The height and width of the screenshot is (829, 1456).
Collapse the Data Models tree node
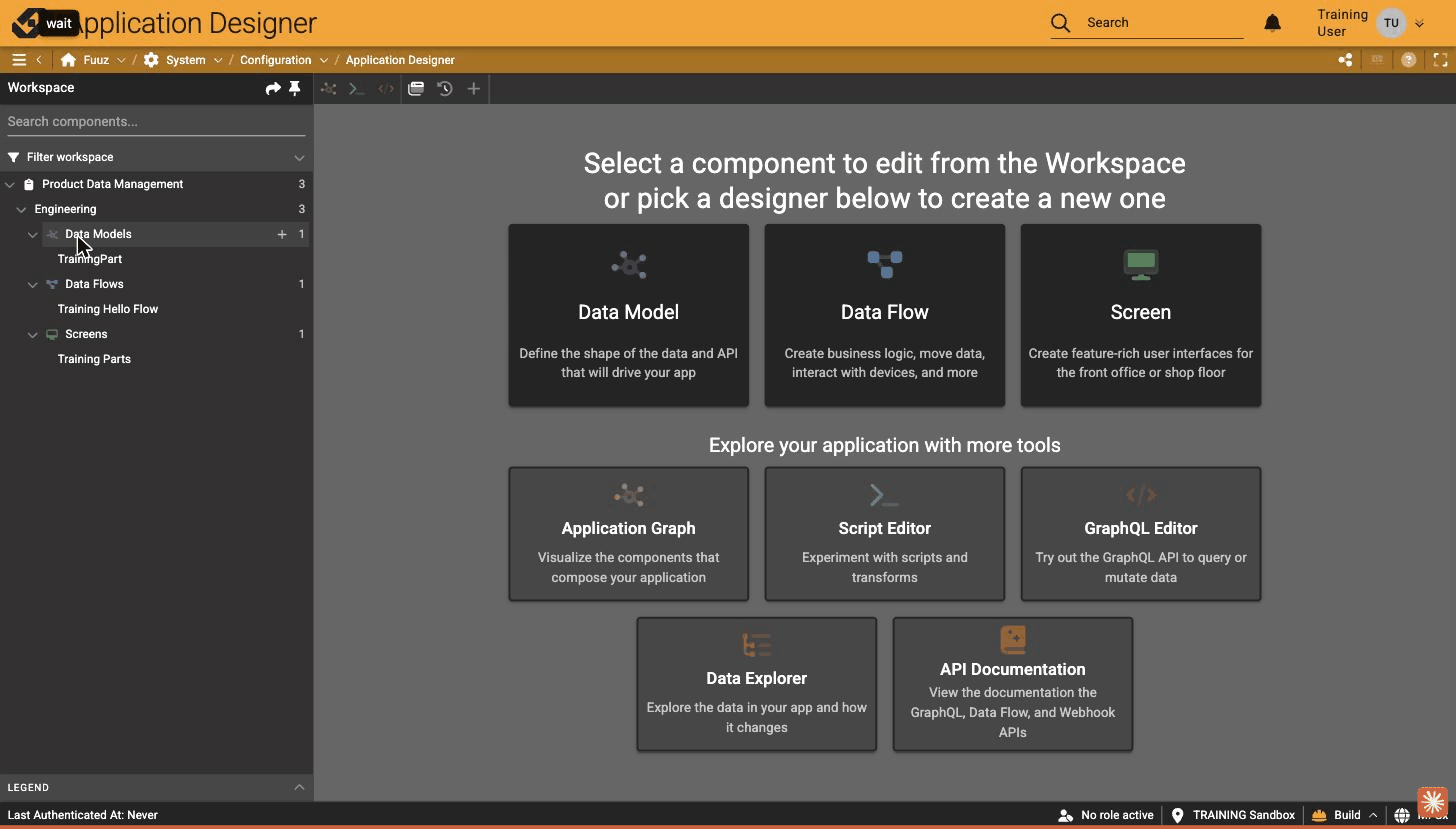33,234
